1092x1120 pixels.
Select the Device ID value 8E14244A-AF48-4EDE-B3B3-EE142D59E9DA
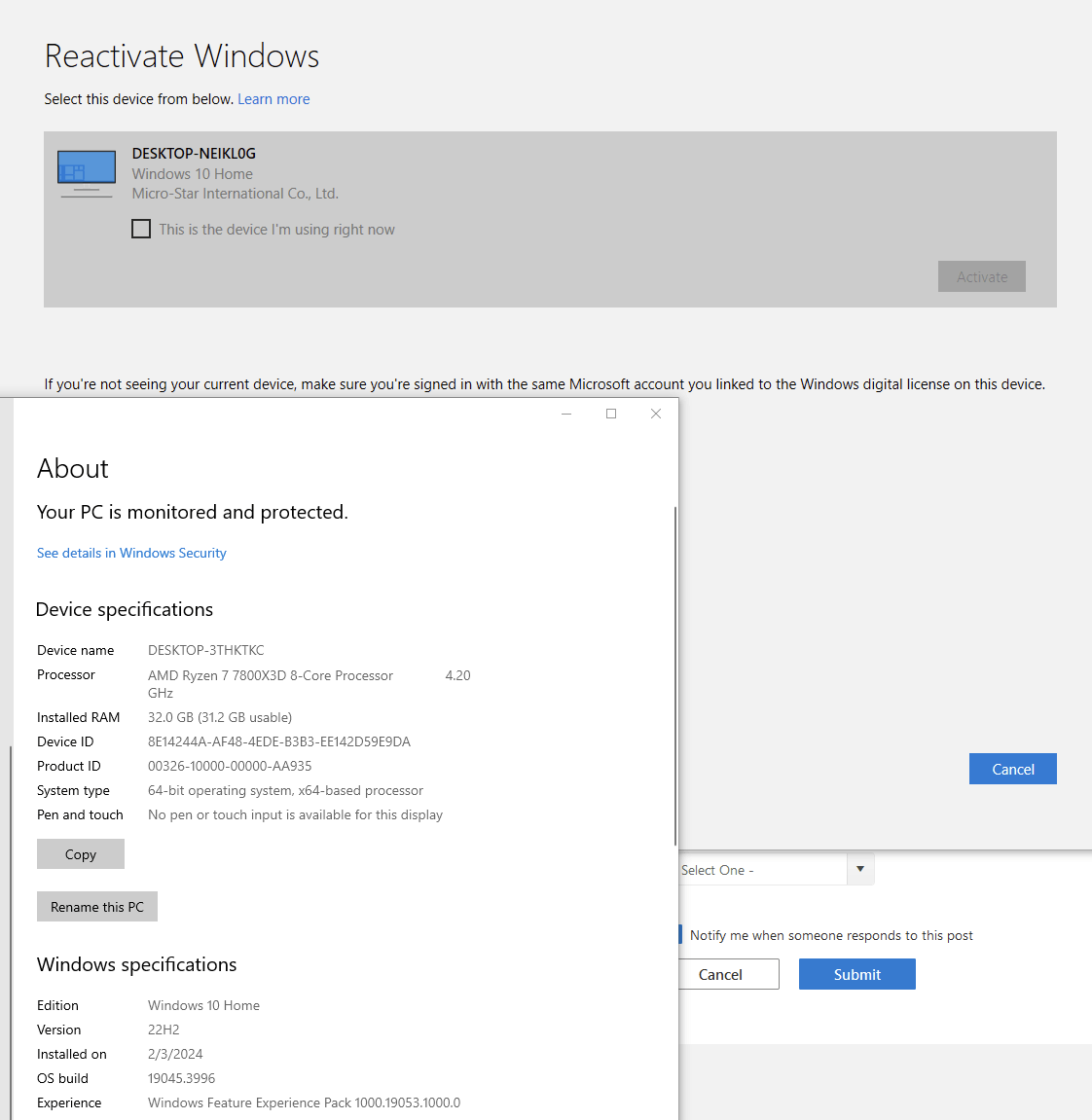[x=279, y=741]
